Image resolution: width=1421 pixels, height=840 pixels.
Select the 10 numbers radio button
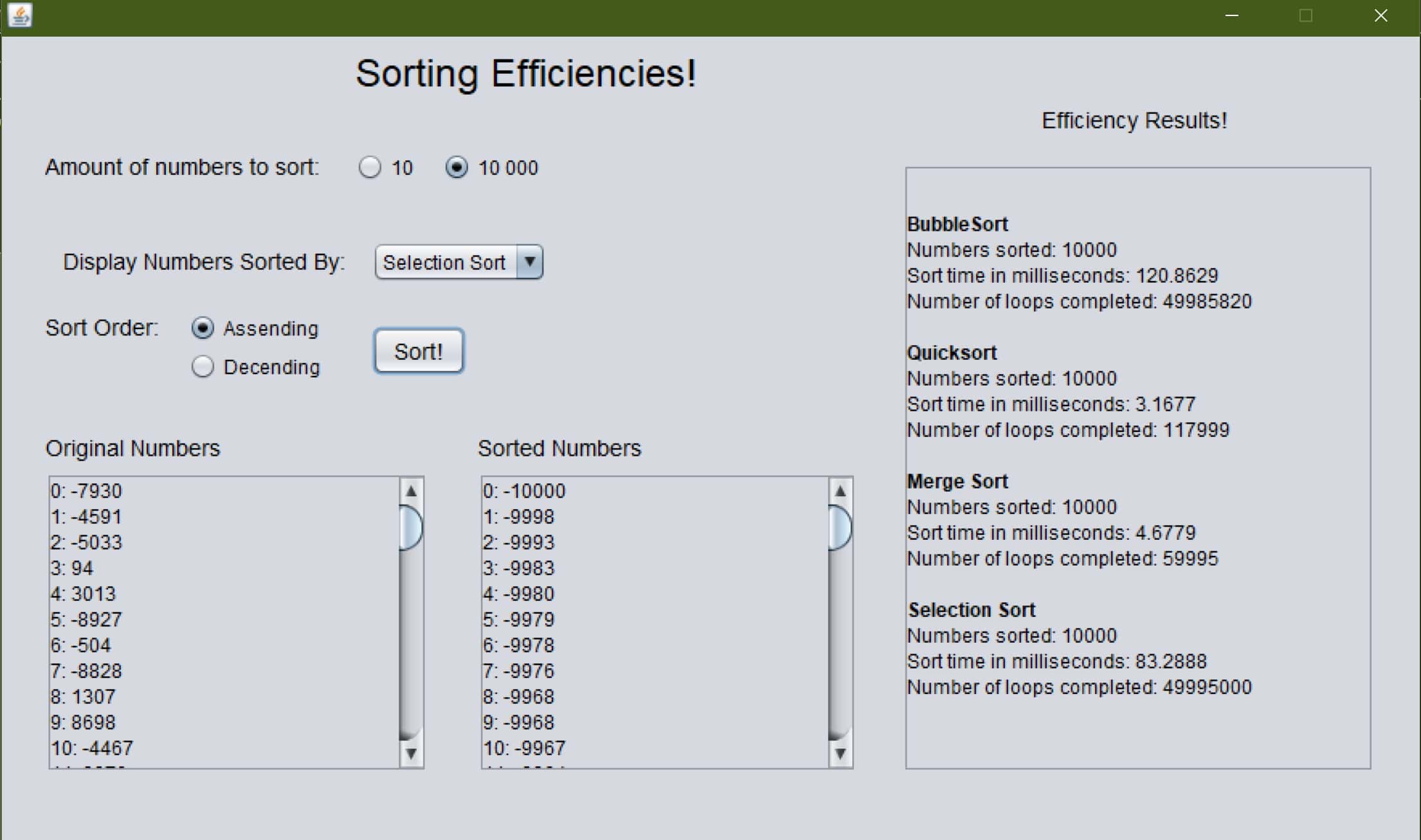(x=370, y=168)
